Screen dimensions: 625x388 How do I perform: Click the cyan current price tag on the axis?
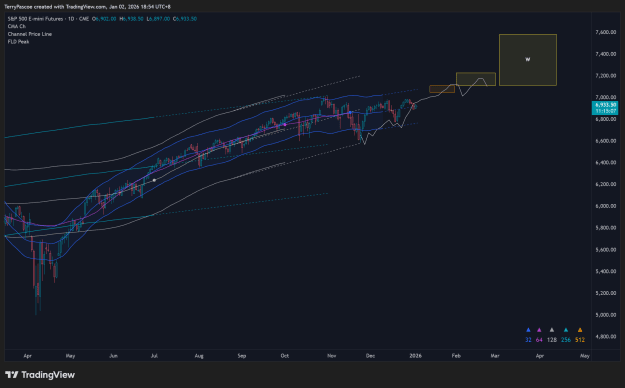[x=605, y=108]
